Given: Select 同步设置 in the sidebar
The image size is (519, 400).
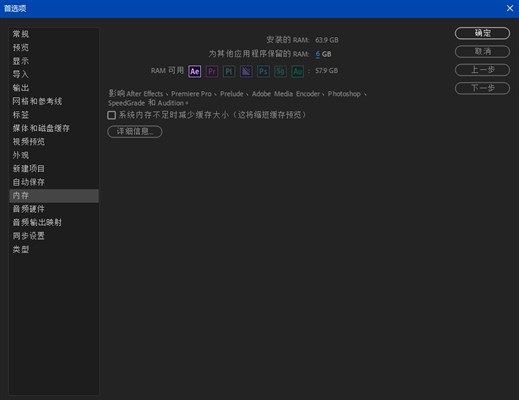Looking at the screenshot, I should (x=54, y=236).
